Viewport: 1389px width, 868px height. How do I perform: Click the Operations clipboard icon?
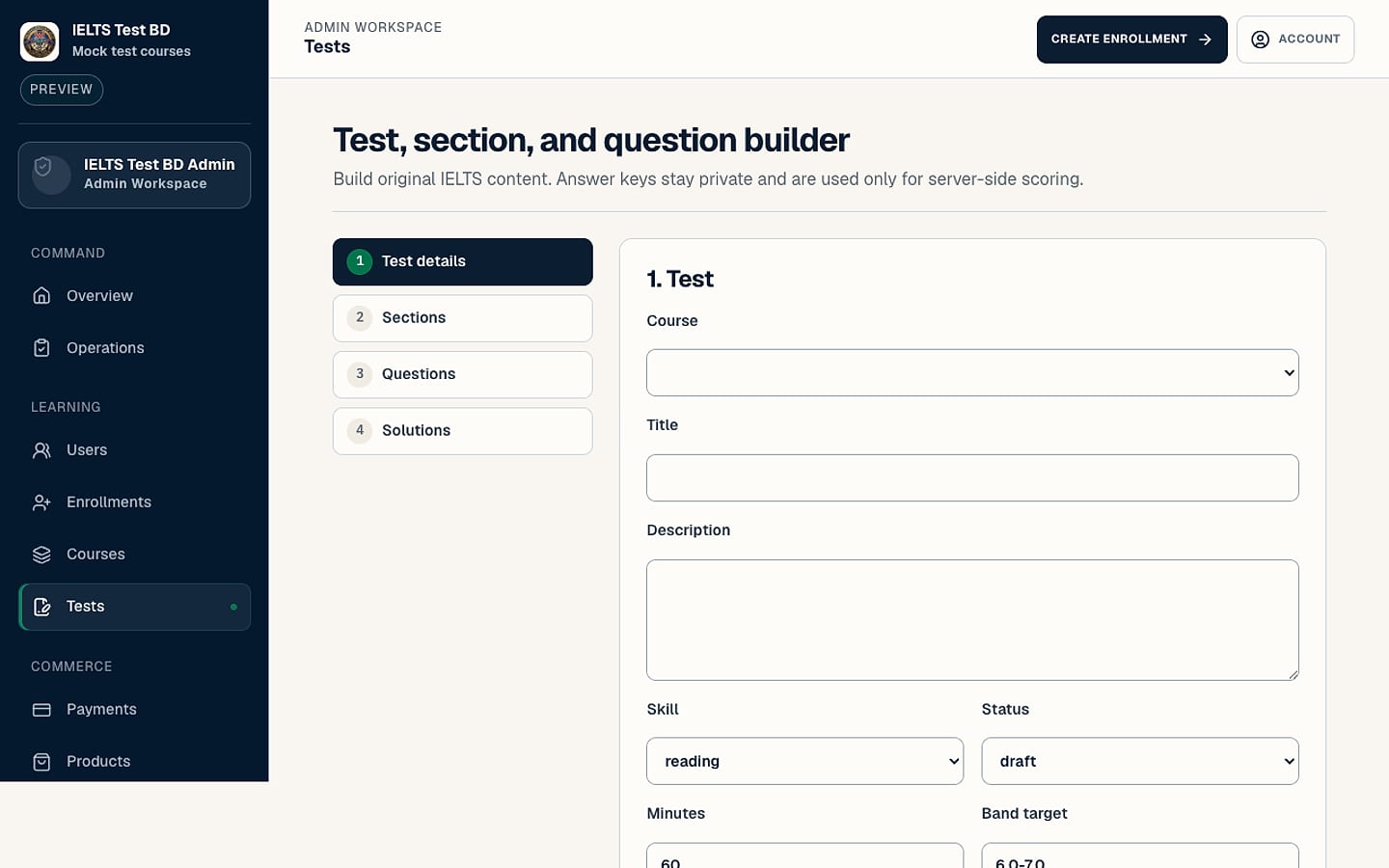[x=41, y=348]
